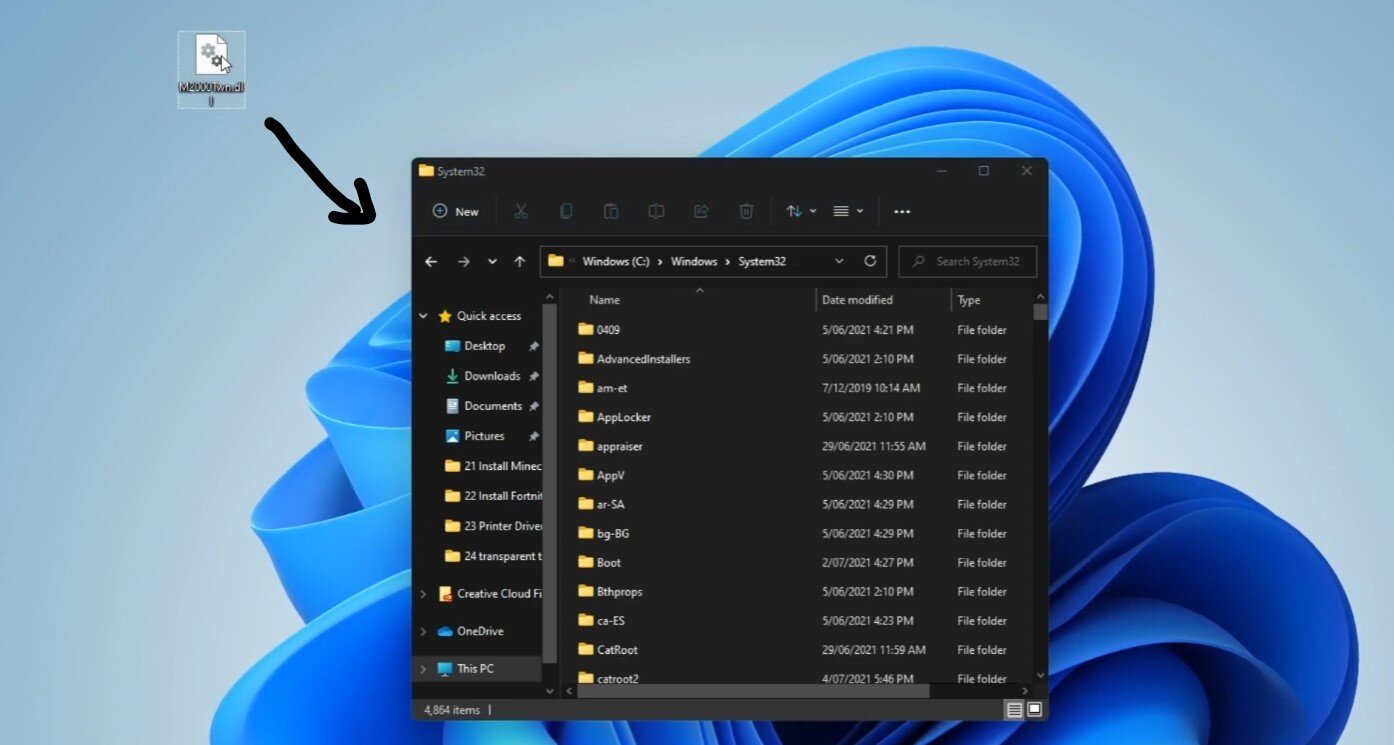The height and width of the screenshot is (745, 1394).
Task: Click the horizontal scroll-right arrow
Action: click(x=1025, y=690)
